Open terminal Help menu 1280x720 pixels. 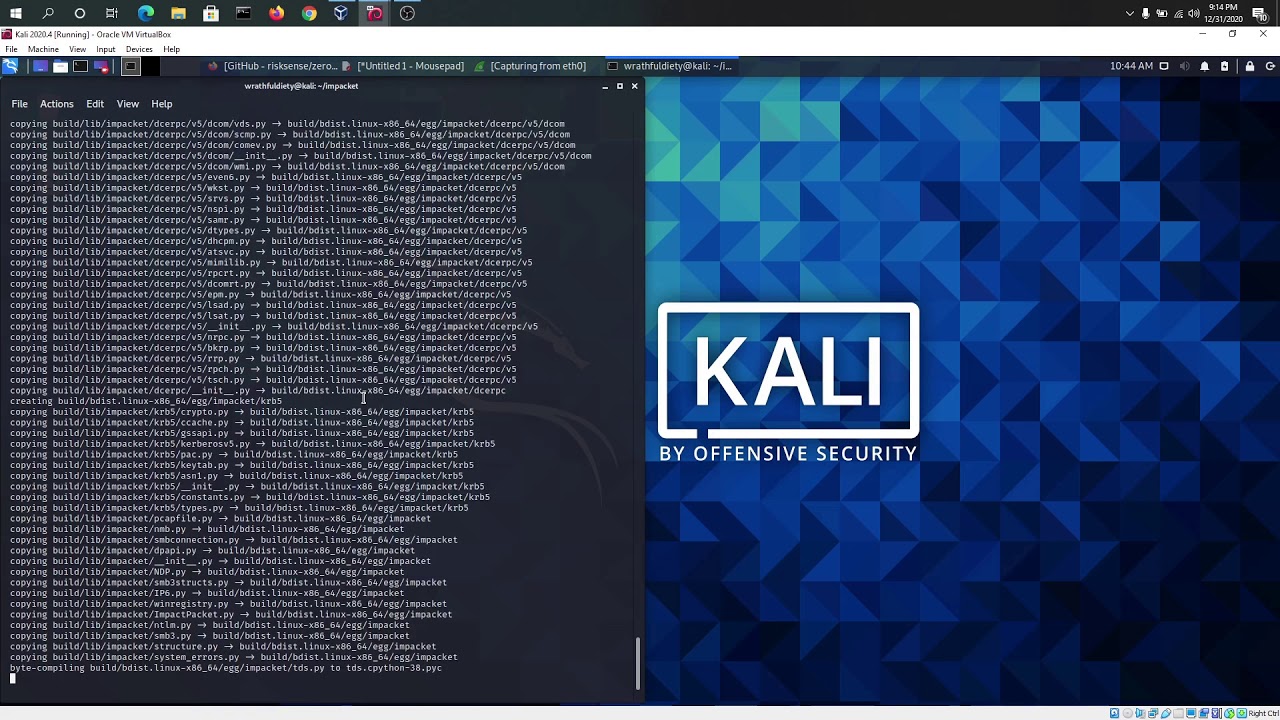[x=161, y=104]
